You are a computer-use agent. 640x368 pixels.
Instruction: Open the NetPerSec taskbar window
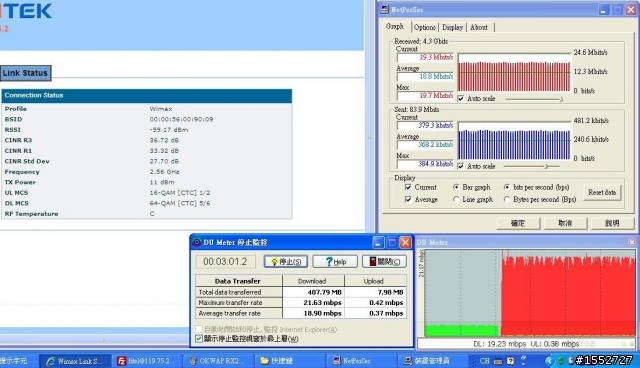point(358,361)
